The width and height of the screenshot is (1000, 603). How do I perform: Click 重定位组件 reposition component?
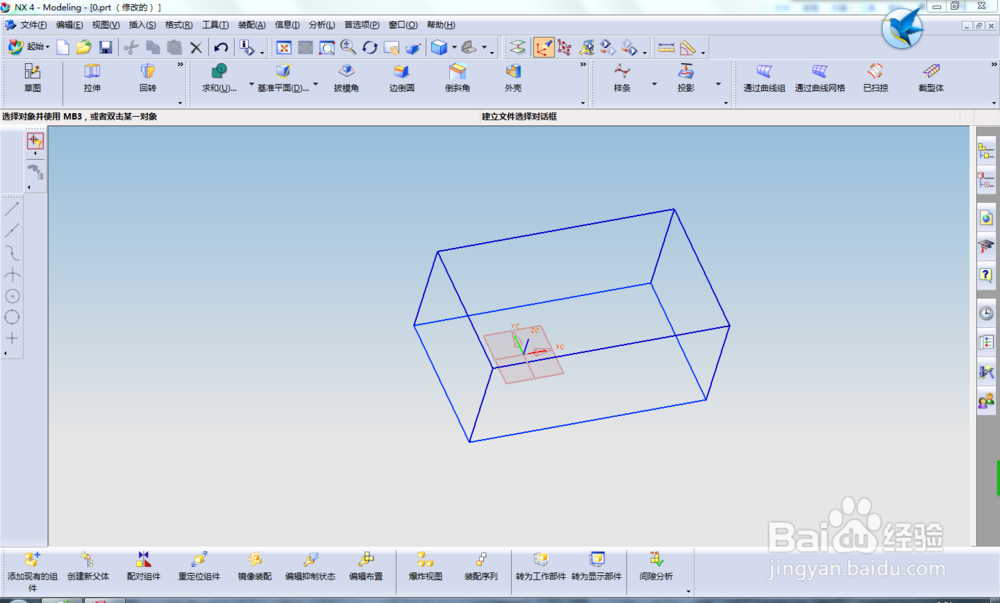pyautogui.click(x=199, y=567)
